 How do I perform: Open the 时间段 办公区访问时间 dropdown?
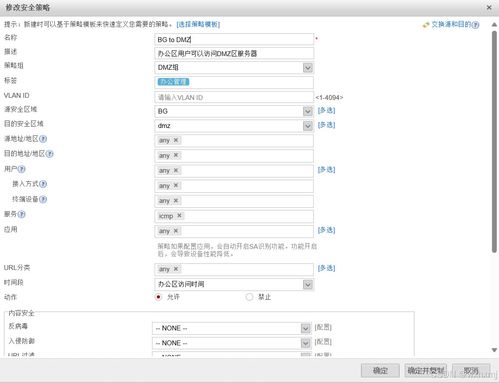coord(308,285)
